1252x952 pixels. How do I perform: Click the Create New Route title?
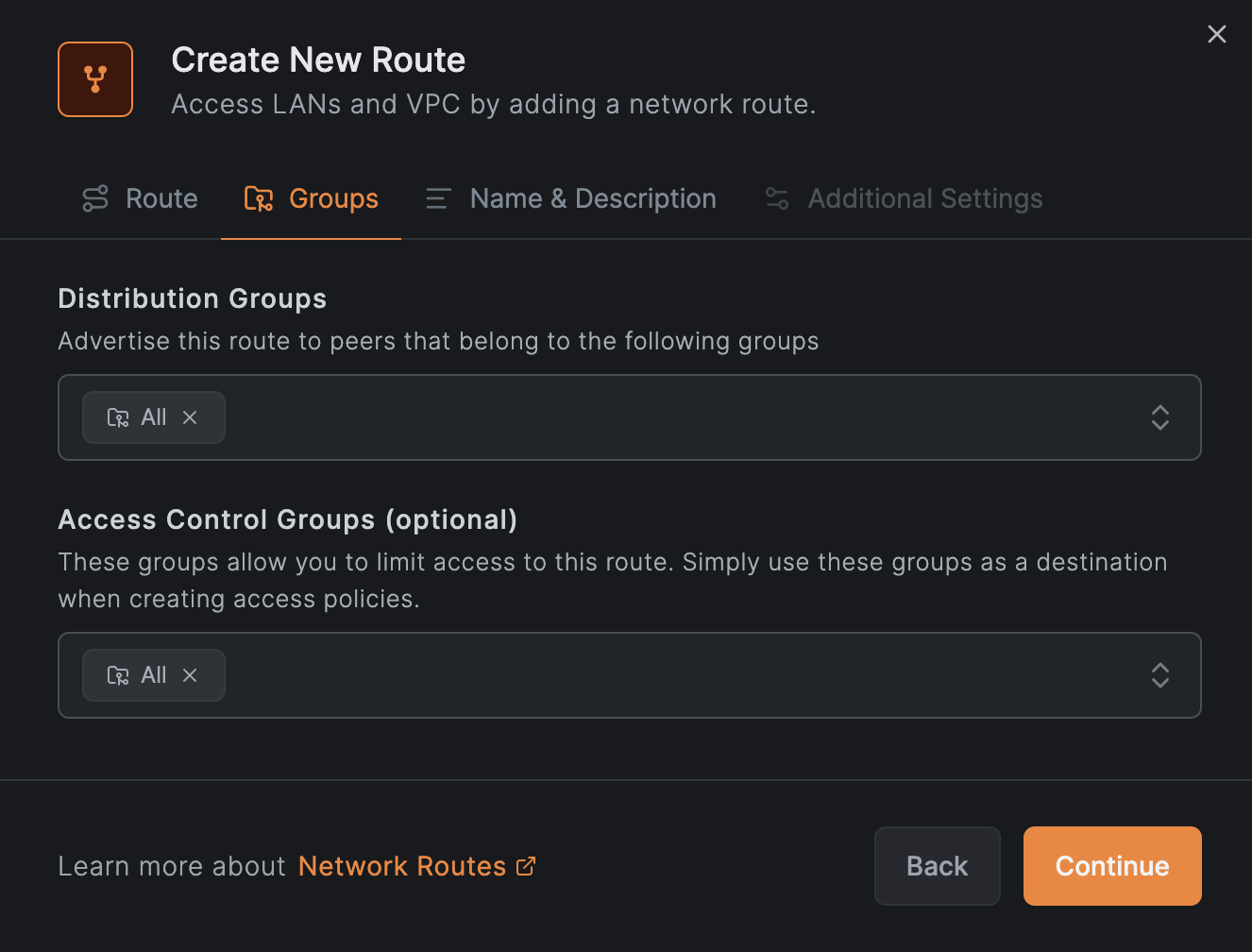(318, 59)
